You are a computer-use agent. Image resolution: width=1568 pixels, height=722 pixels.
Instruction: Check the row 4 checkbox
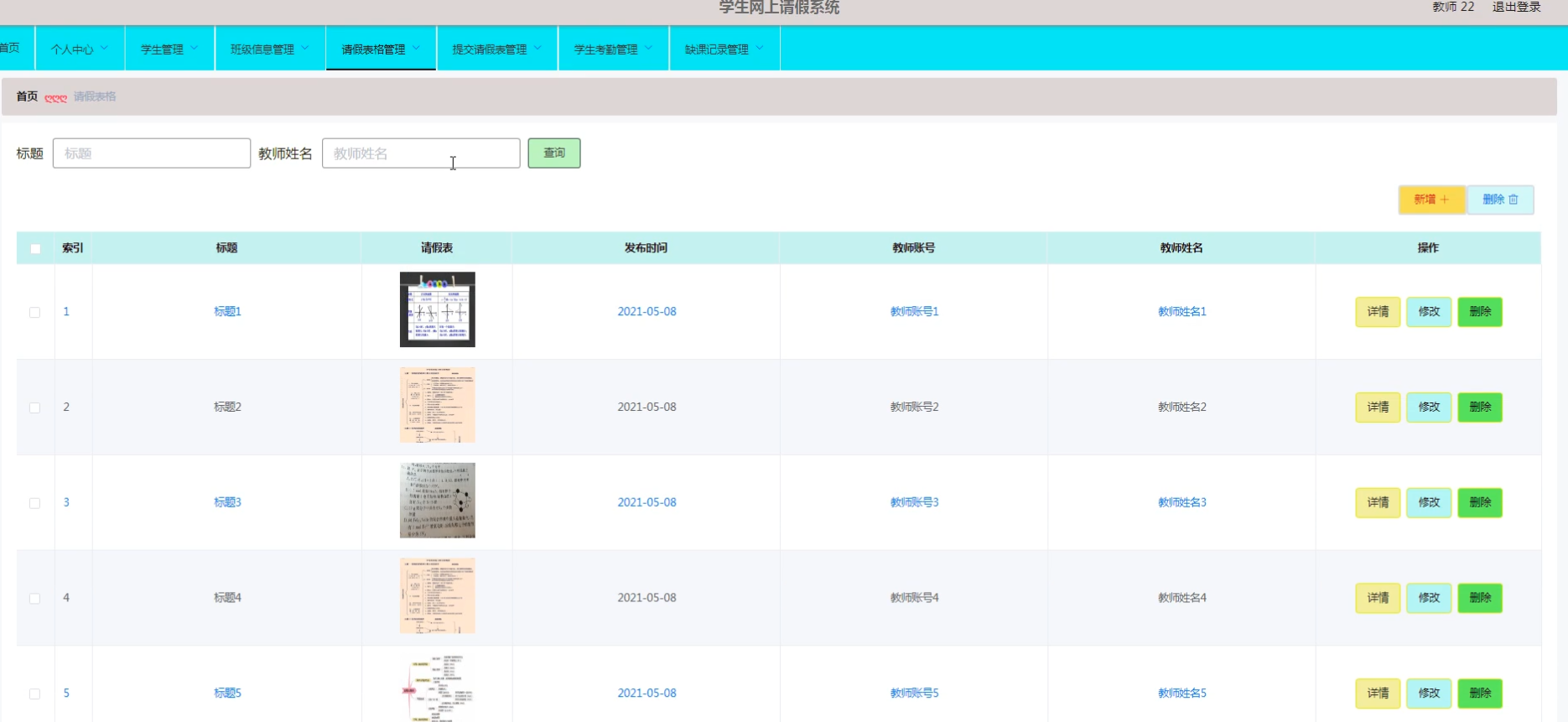(x=35, y=599)
